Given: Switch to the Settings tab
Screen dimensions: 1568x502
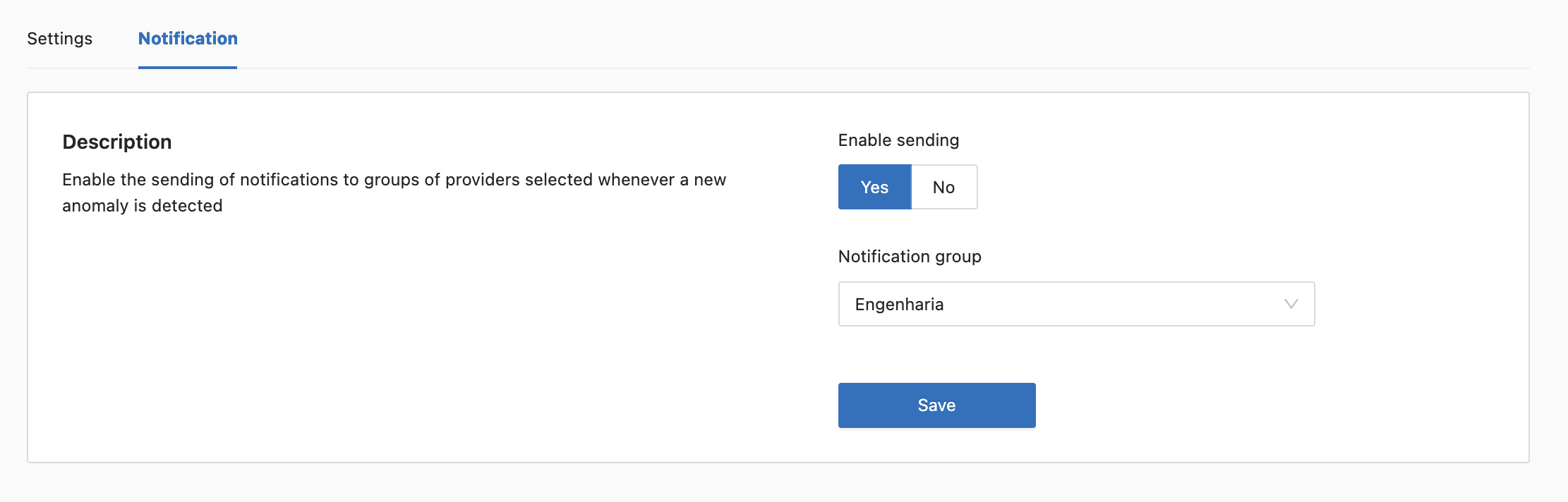Looking at the screenshot, I should pyautogui.click(x=59, y=39).
